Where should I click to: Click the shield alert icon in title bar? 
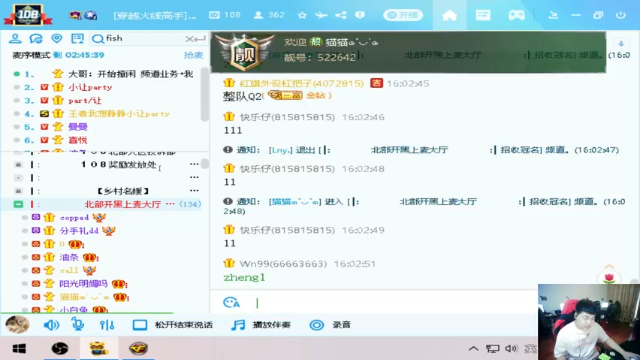click(360, 15)
